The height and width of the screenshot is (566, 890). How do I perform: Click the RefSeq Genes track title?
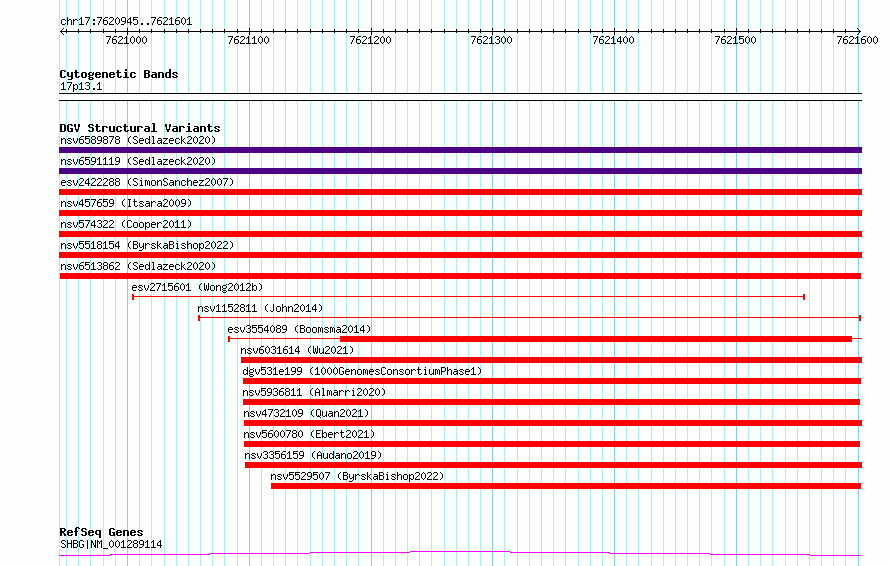(101, 533)
